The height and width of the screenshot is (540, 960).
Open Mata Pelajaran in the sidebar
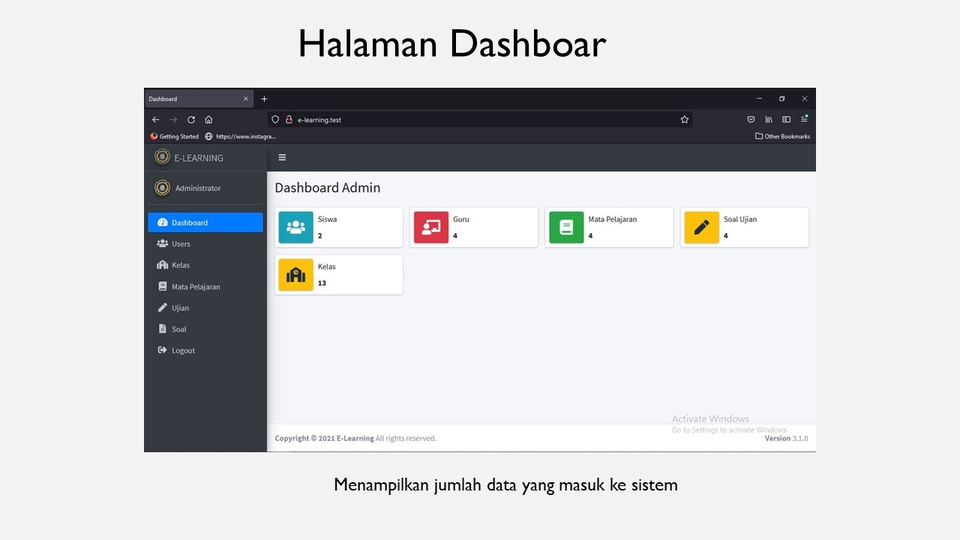(205, 287)
